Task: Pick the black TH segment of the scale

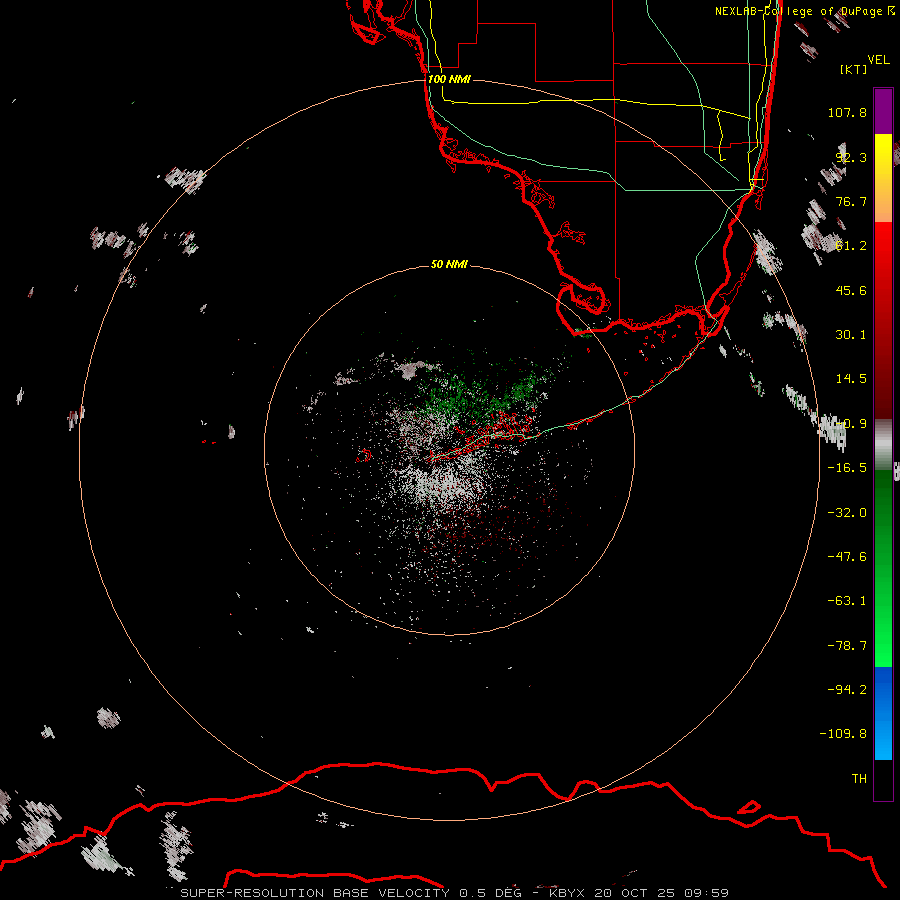Action: coord(883,779)
